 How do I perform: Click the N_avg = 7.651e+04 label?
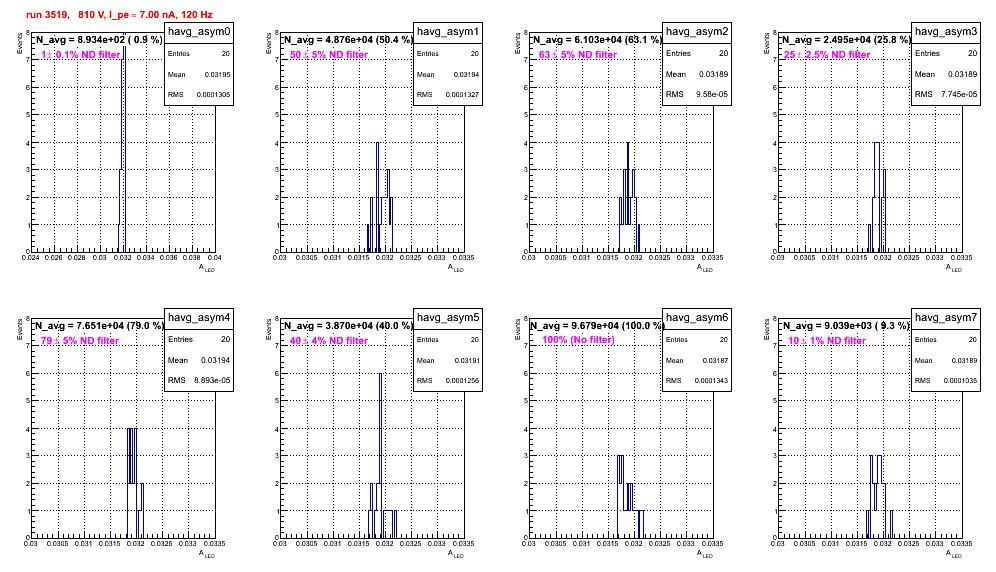click(99, 326)
